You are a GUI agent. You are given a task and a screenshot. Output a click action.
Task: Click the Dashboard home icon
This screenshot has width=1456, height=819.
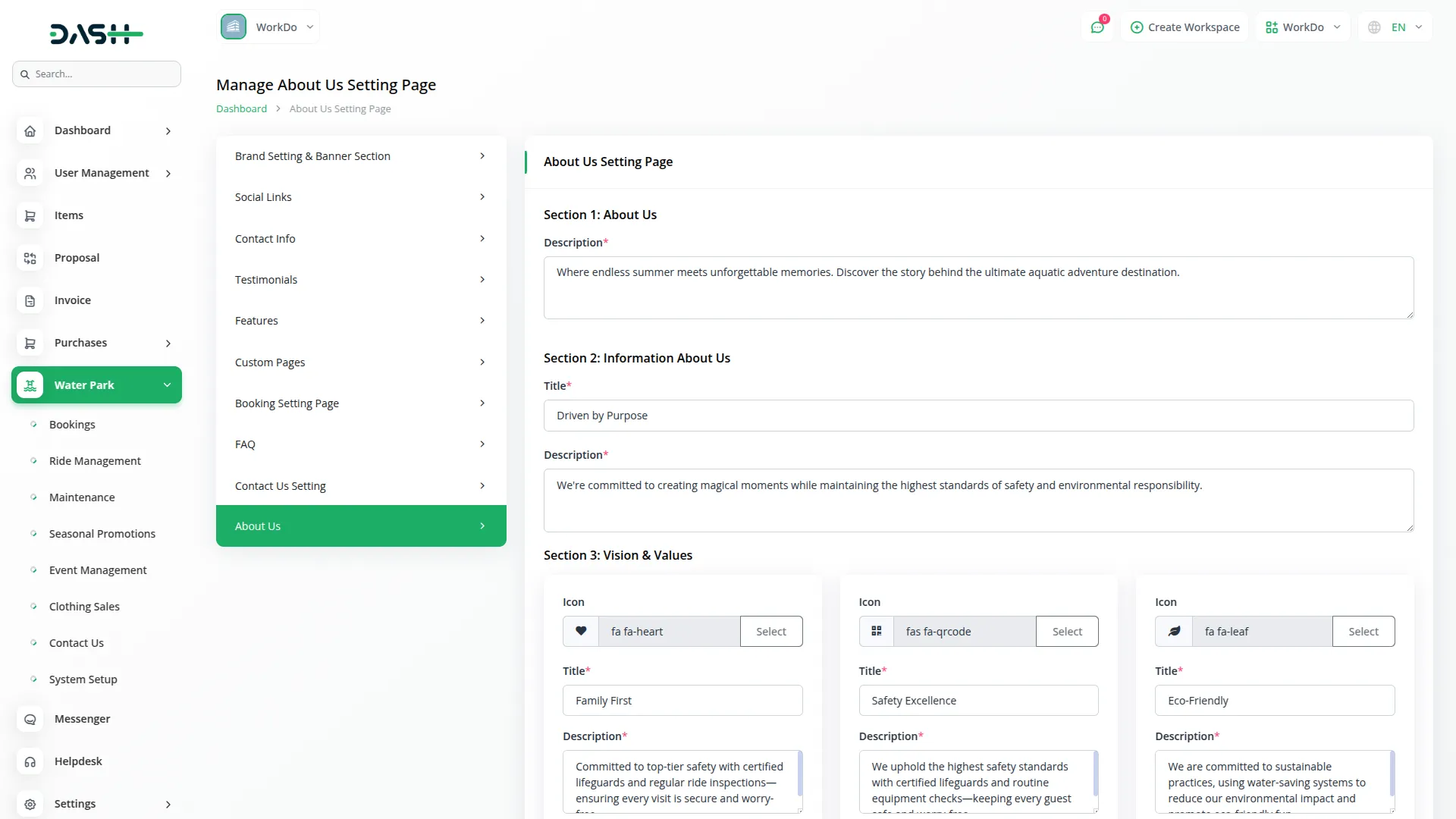point(30,131)
